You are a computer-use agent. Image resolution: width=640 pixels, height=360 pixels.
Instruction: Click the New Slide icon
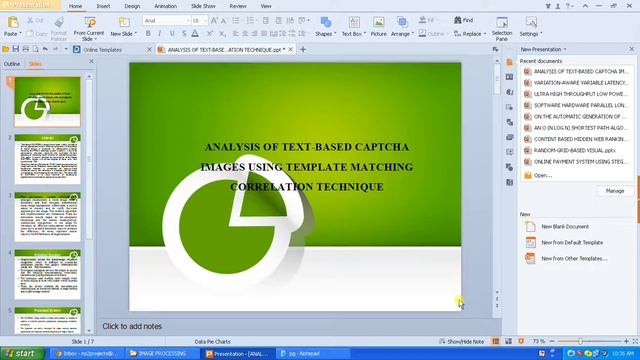point(124,22)
